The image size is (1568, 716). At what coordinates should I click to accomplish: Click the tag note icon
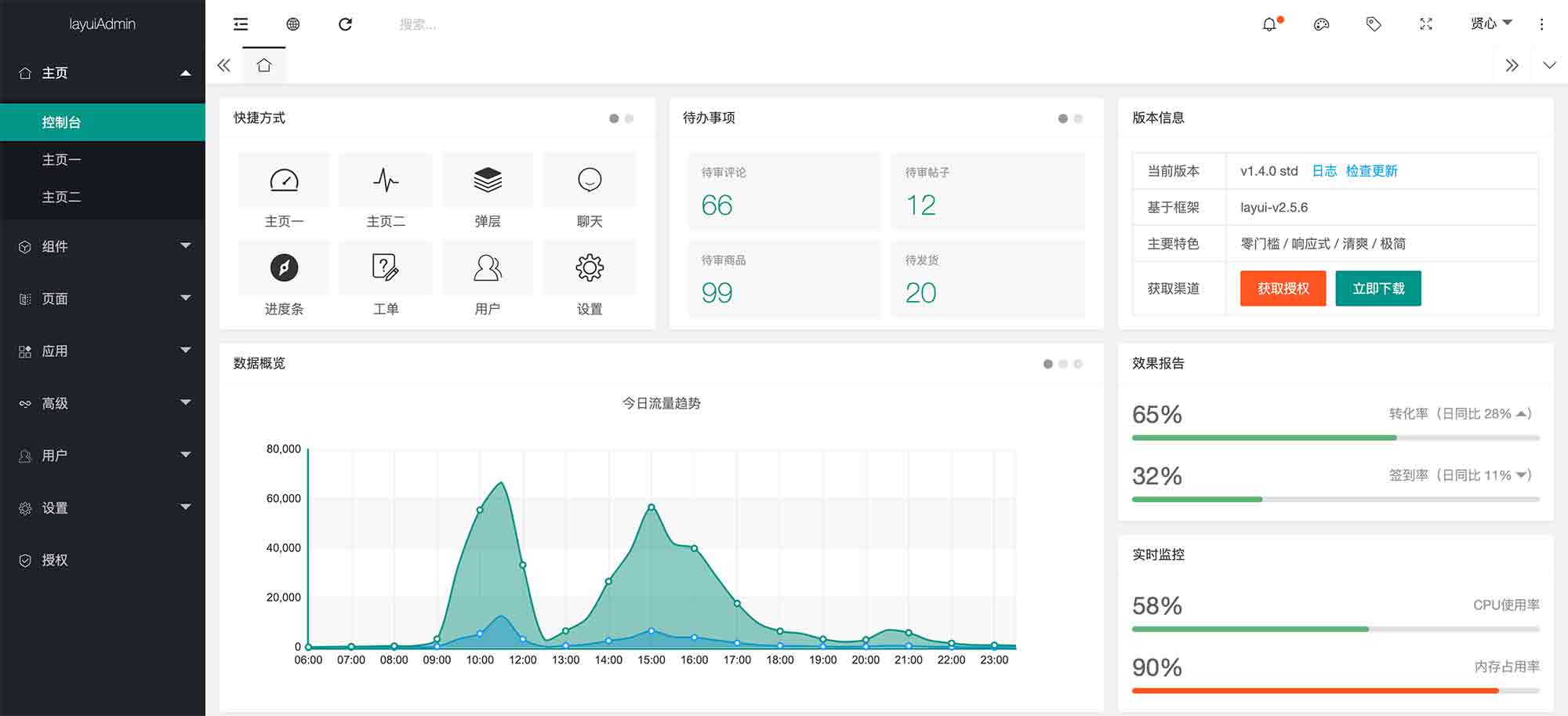tap(1374, 24)
